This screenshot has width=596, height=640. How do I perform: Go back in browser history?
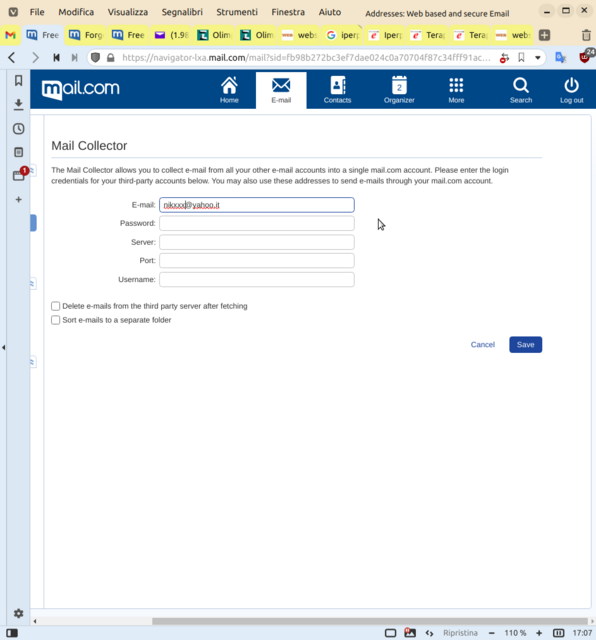coord(12,58)
